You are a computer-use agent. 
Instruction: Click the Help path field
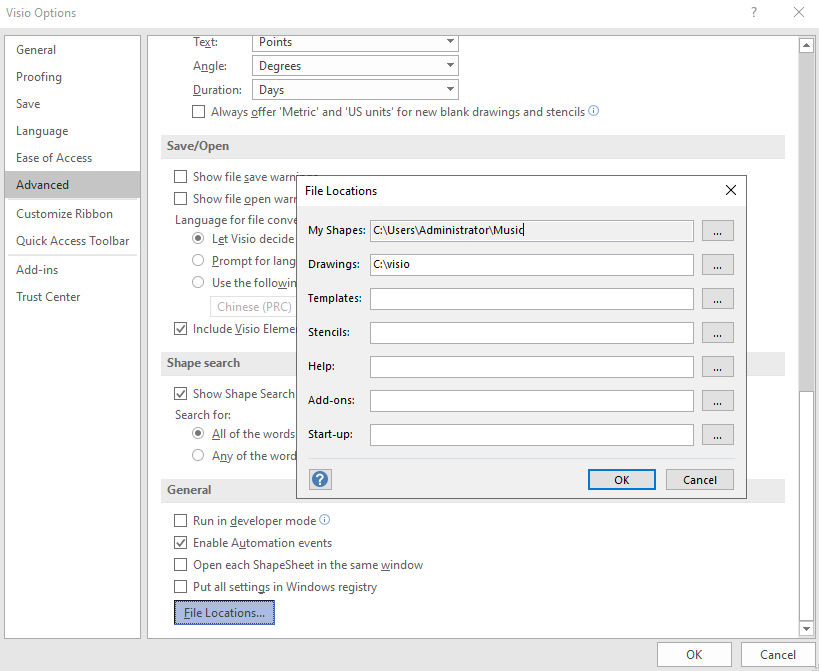pyautogui.click(x=532, y=367)
